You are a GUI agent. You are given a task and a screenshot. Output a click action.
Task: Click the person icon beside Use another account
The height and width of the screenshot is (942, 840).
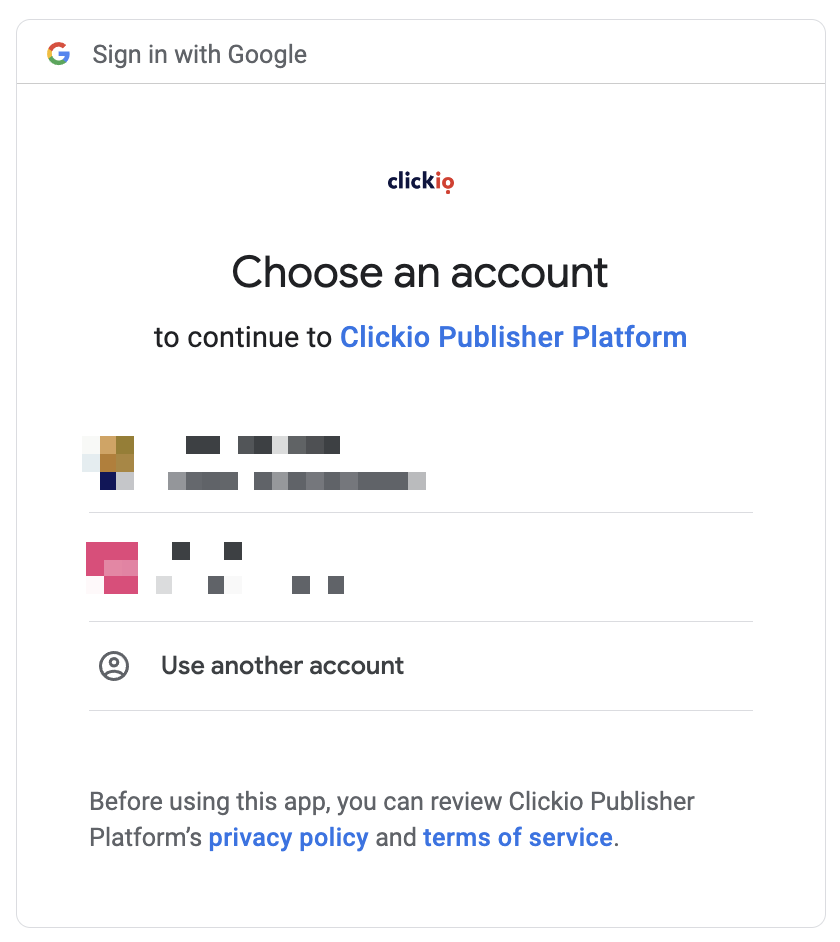pos(114,666)
